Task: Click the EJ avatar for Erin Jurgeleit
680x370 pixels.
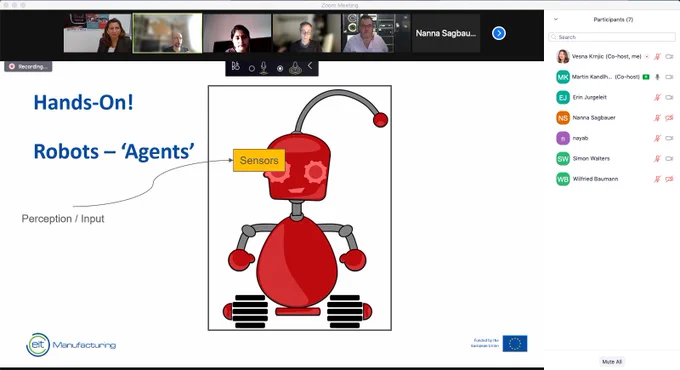Action: pos(563,97)
